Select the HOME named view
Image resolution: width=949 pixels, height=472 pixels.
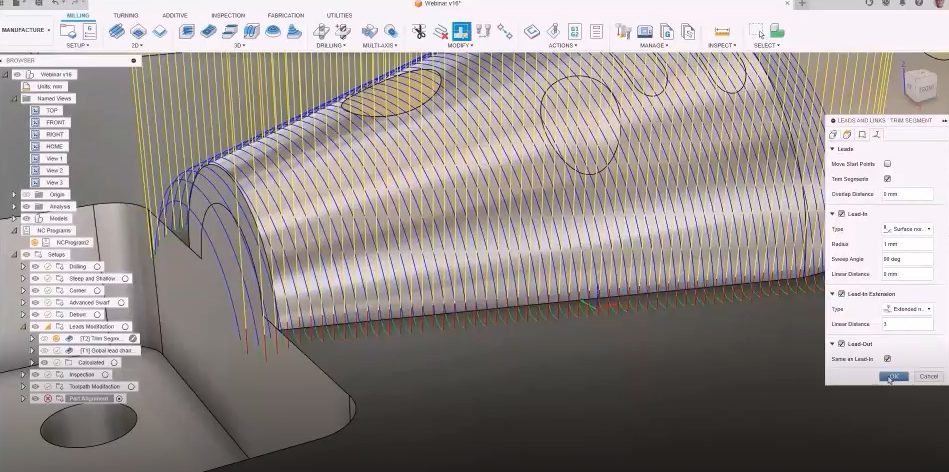click(54, 146)
